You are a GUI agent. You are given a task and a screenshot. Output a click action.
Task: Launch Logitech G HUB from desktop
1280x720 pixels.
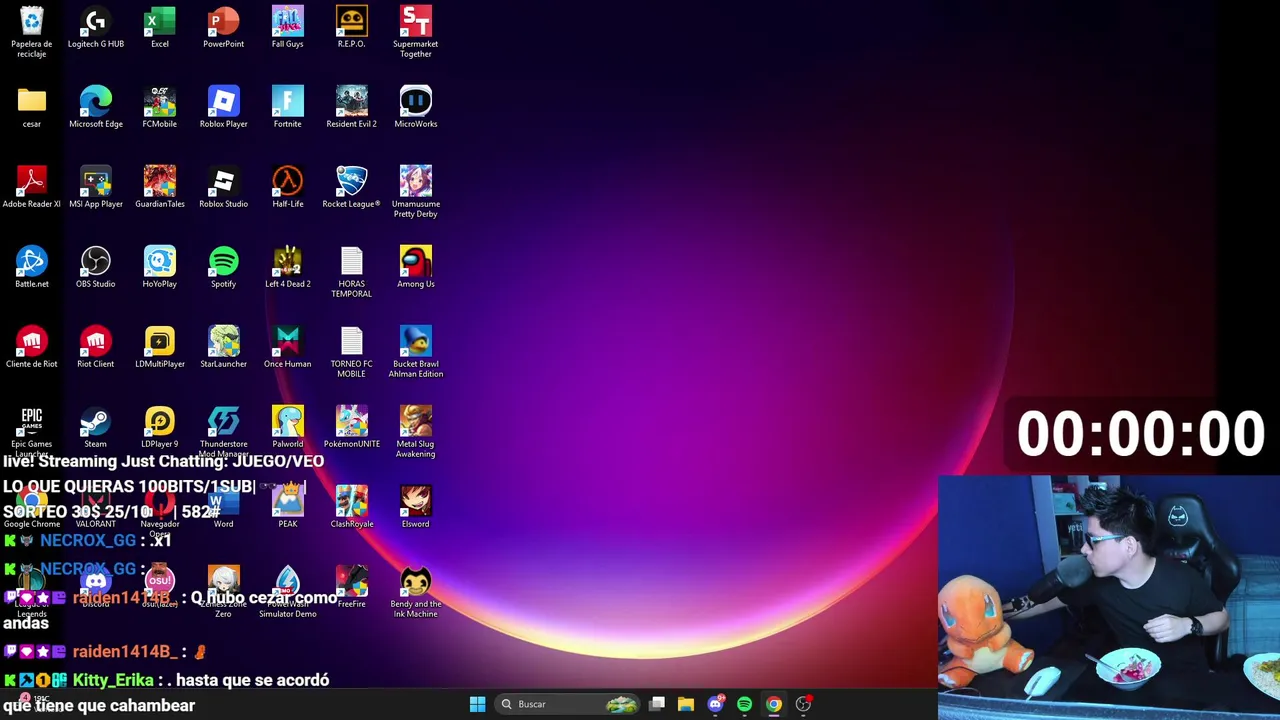(x=96, y=28)
